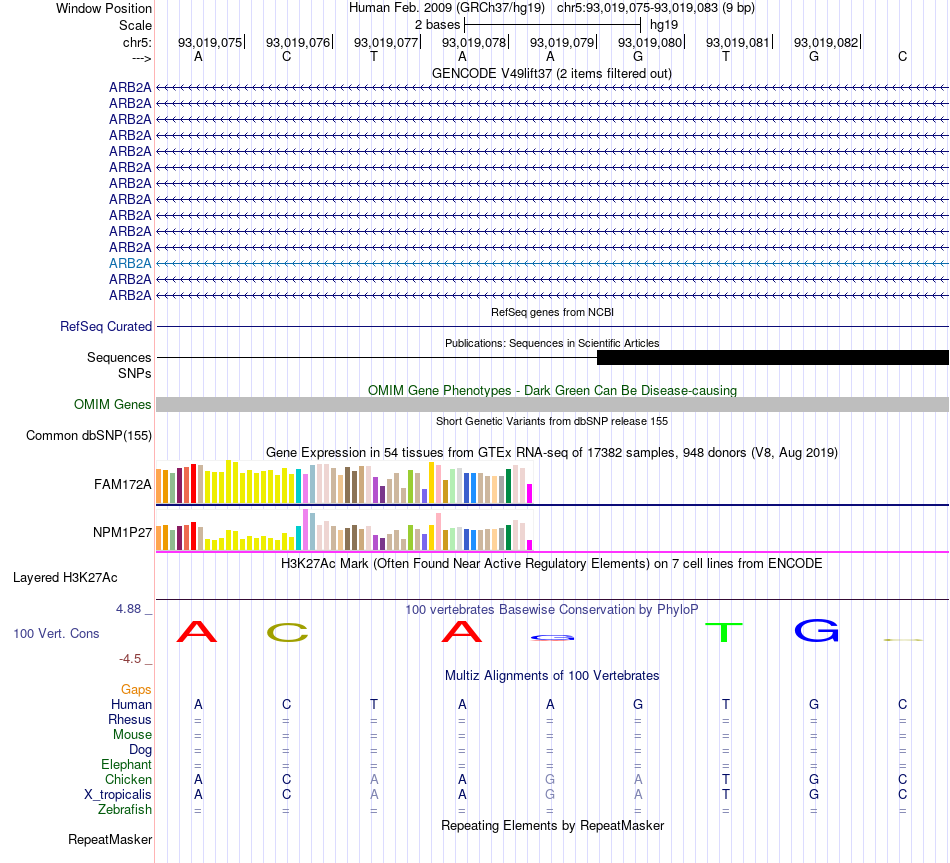950x863 pixels.
Task: Click the large blue G conservation letter
Action: pyautogui.click(x=817, y=630)
